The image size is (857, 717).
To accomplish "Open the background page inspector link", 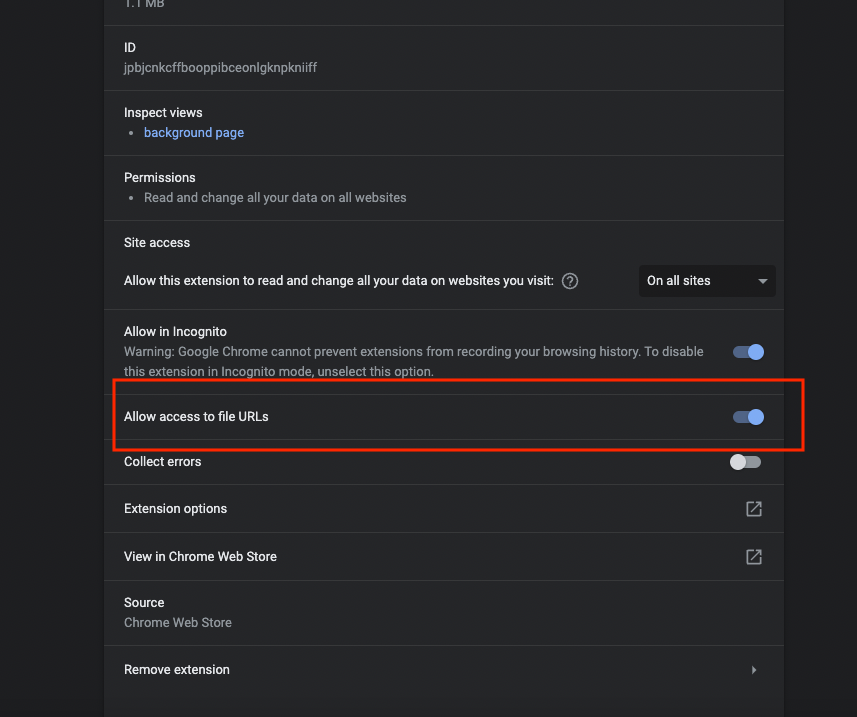I will (x=193, y=133).
